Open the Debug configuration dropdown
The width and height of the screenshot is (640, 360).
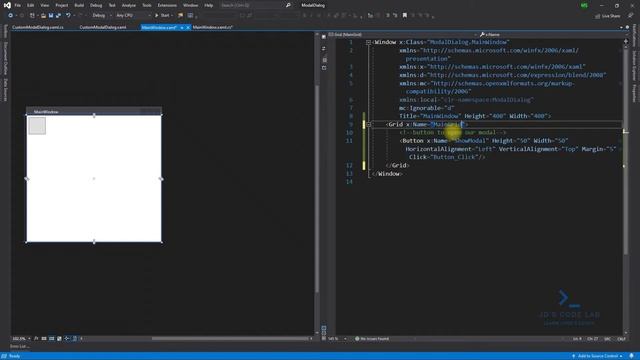click(101, 16)
